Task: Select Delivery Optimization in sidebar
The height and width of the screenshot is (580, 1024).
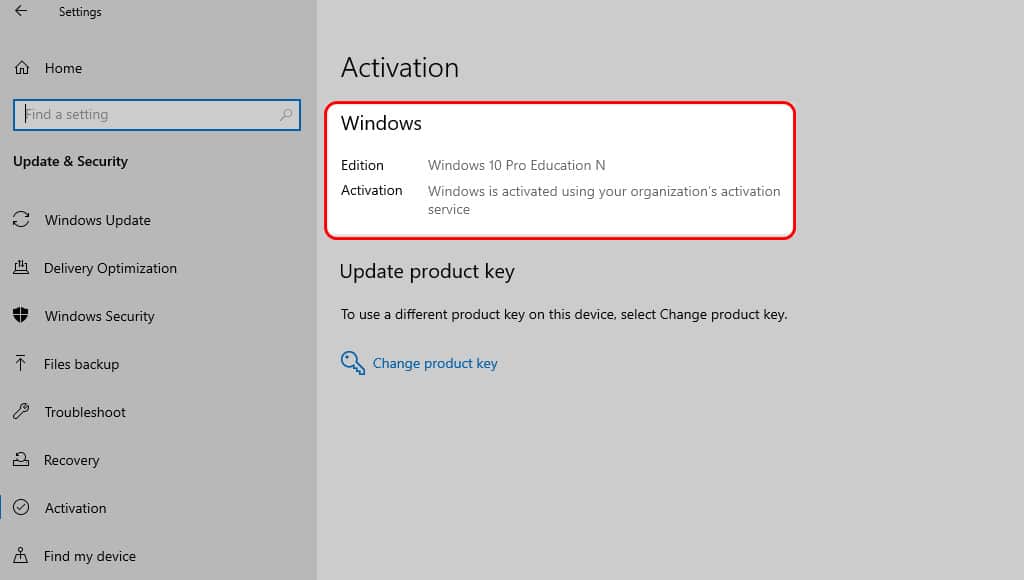Action: click(x=110, y=268)
